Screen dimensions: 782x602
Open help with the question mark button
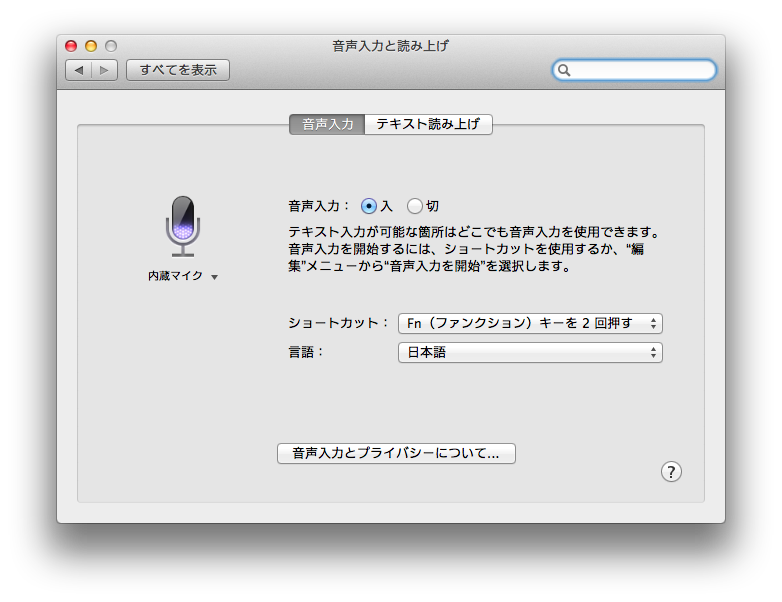pyautogui.click(x=671, y=472)
